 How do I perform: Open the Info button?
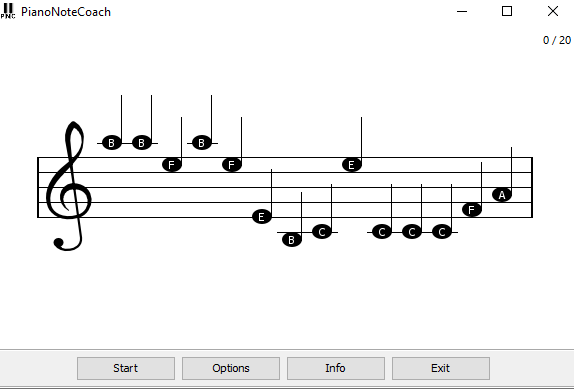[336, 368]
